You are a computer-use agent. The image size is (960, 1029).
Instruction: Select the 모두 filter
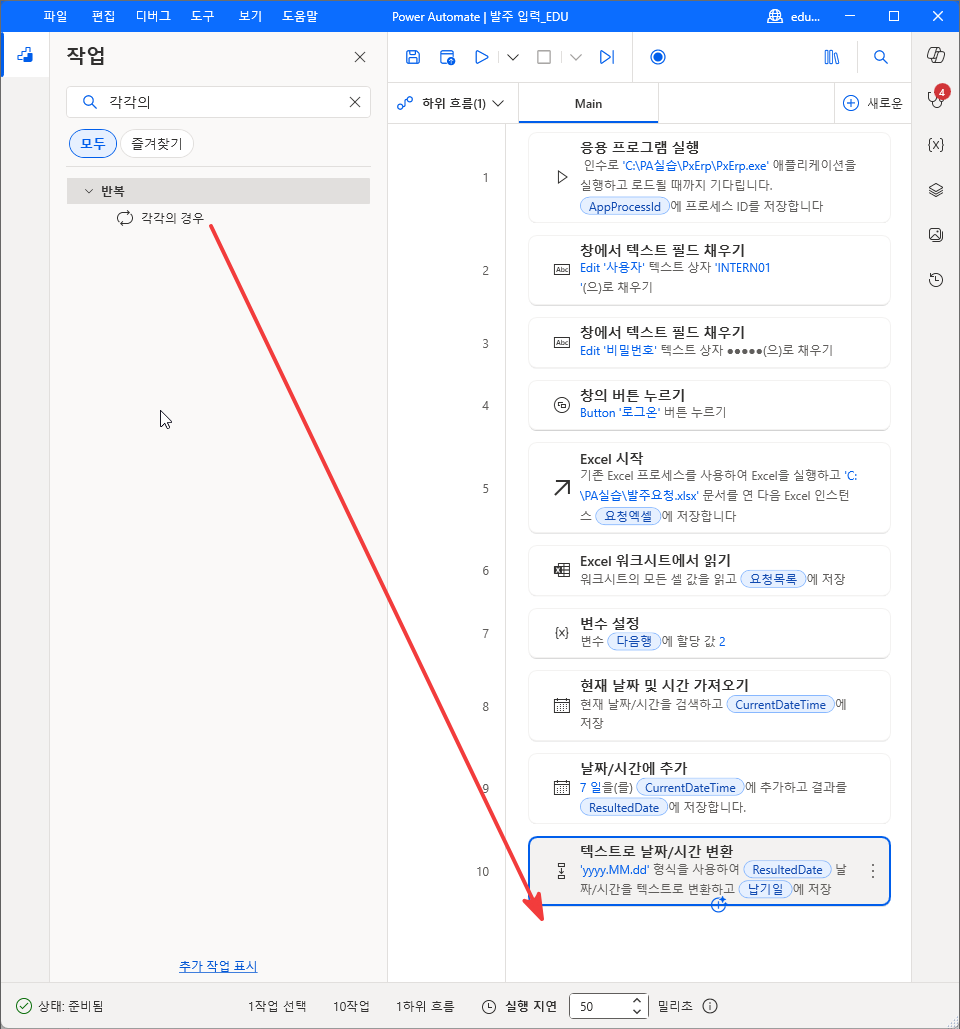coord(93,144)
